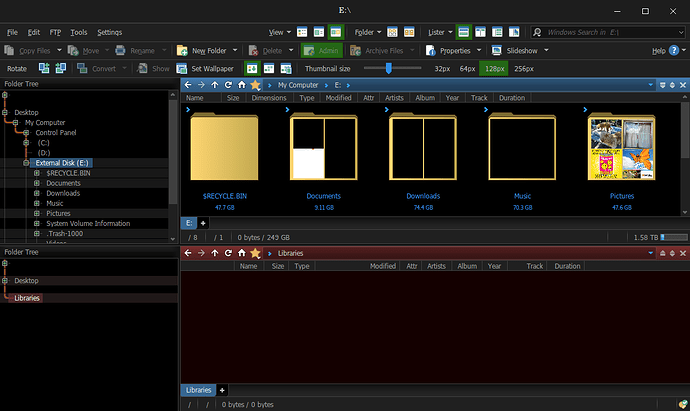Image resolution: width=690 pixels, height=411 pixels.
Task: Click the Windows Search input field
Action: coord(609,32)
